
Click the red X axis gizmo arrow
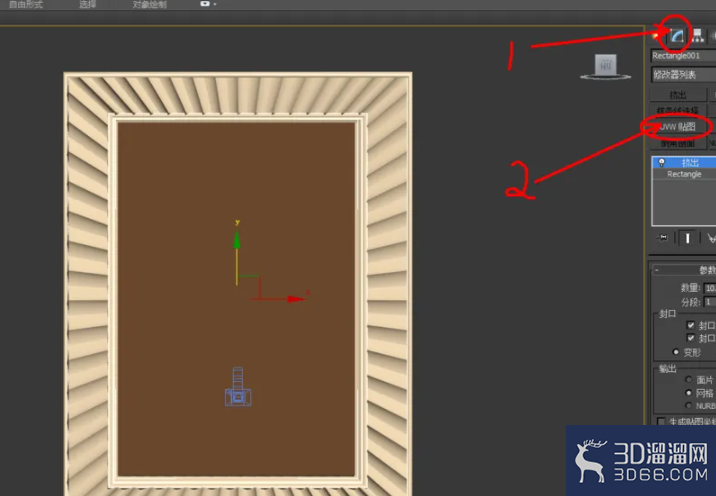[296, 299]
